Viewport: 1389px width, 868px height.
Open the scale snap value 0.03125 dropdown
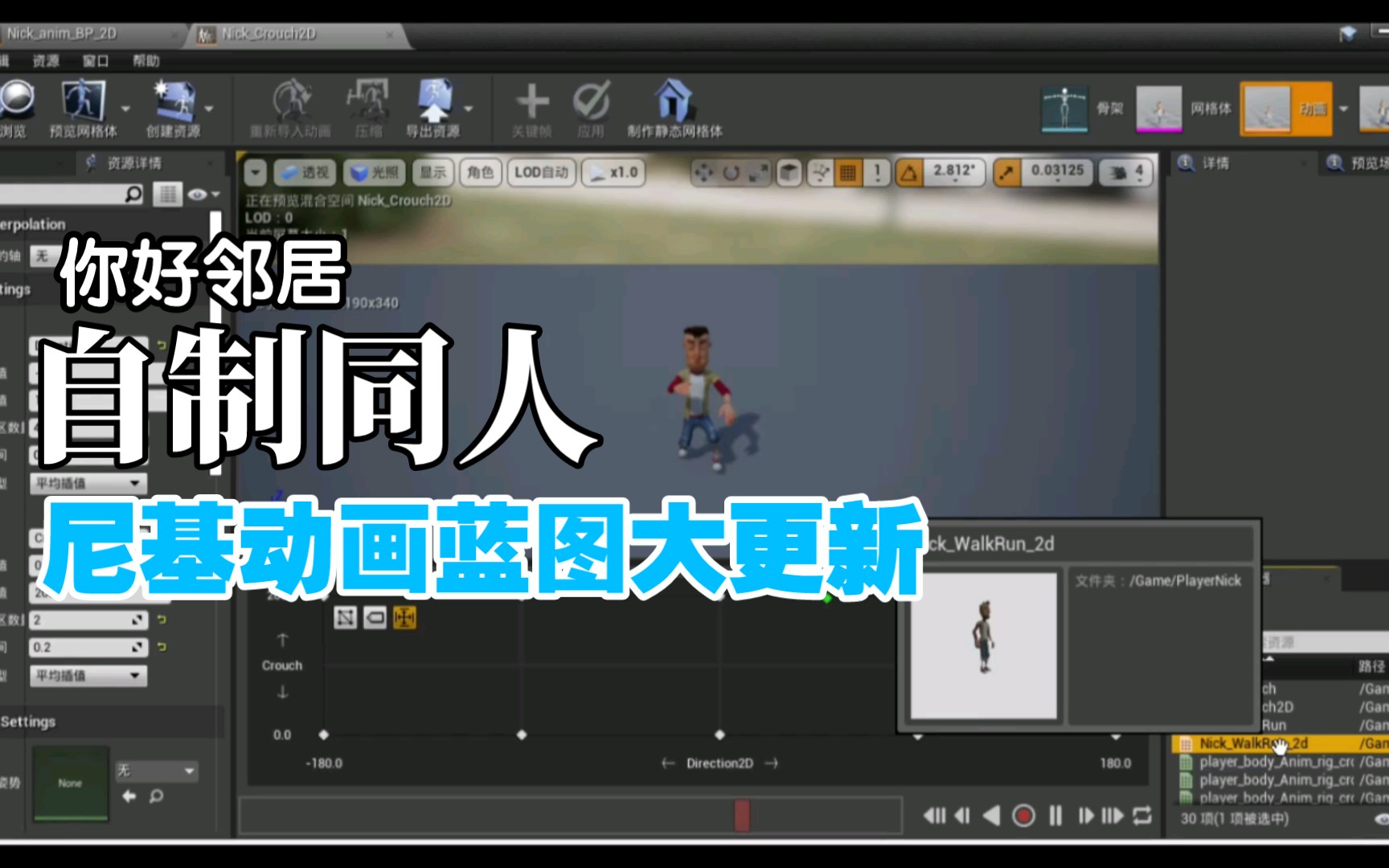1058,173
